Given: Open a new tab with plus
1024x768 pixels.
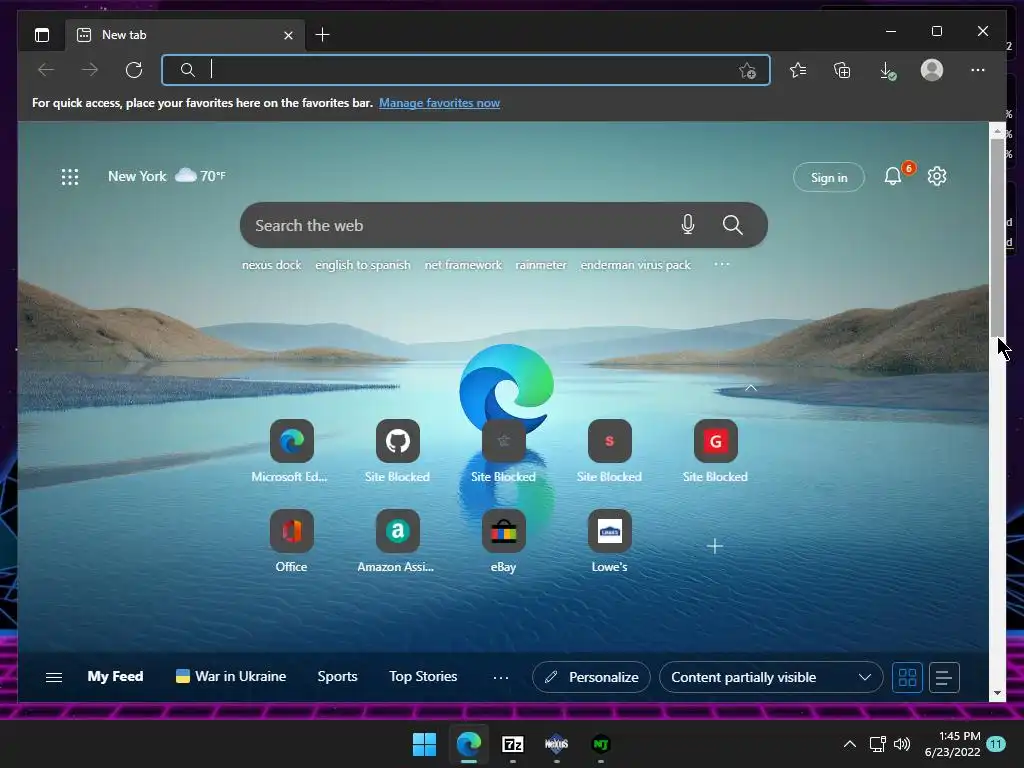Looking at the screenshot, I should (x=322, y=35).
